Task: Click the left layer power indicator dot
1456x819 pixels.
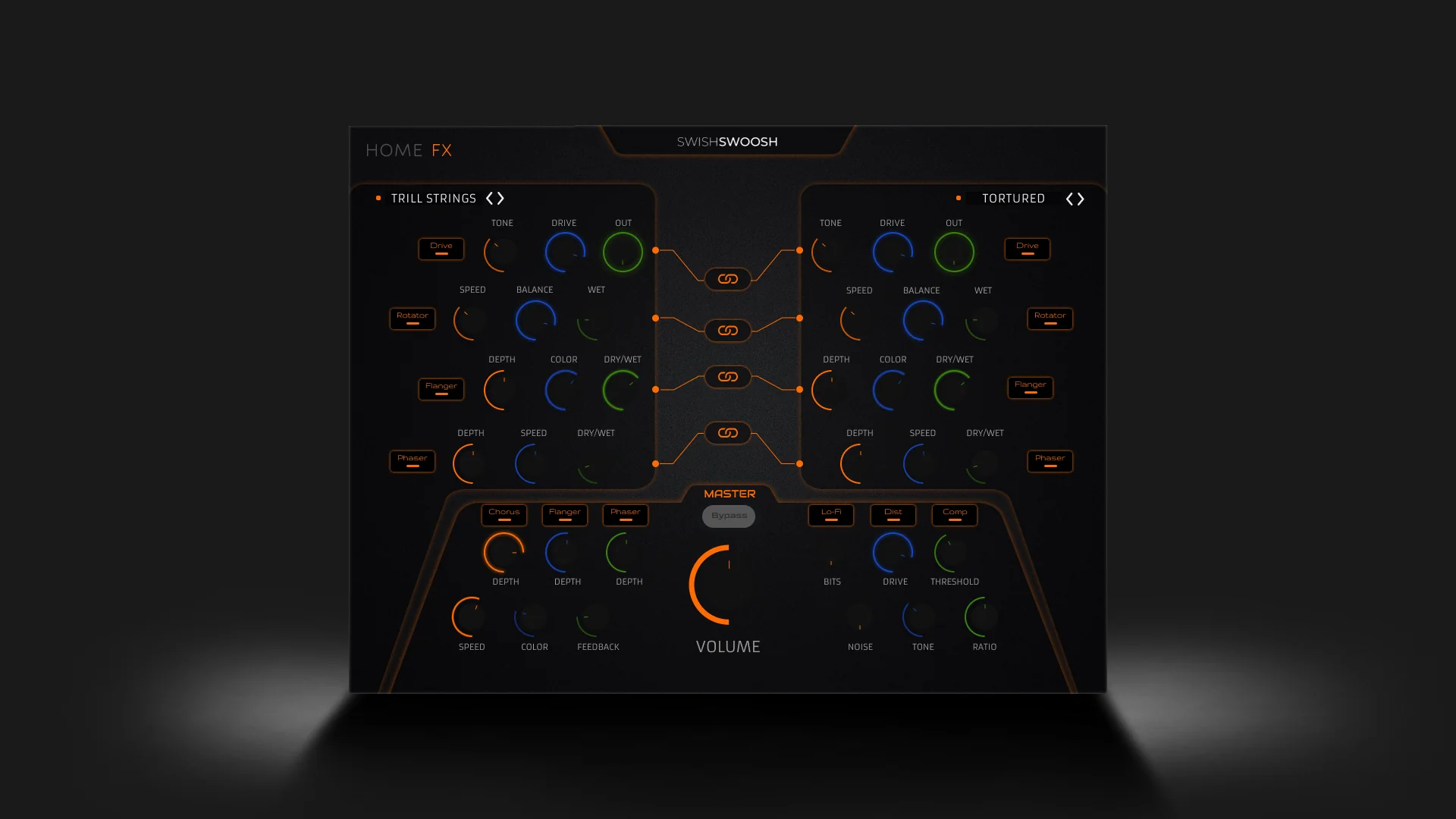Action: click(378, 198)
